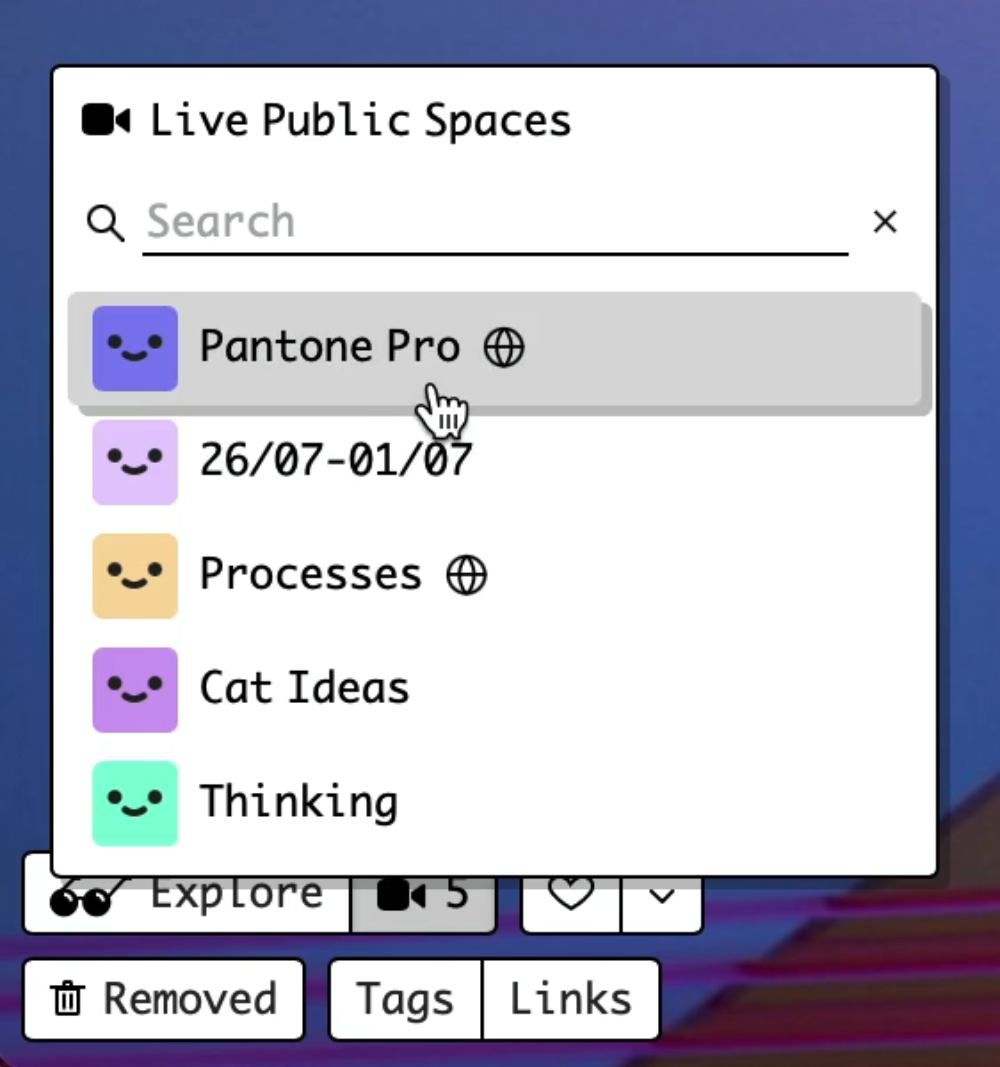The width and height of the screenshot is (1000, 1067).
Task: Click the globe icon beside Pantone Pro
Action: click(x=504, y=348)
